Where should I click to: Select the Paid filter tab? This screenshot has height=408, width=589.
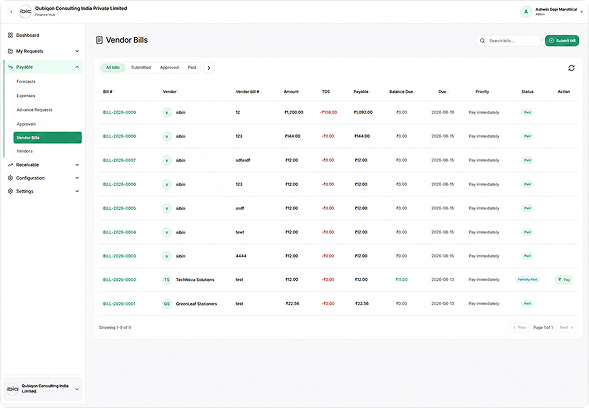tap(192, 68)
